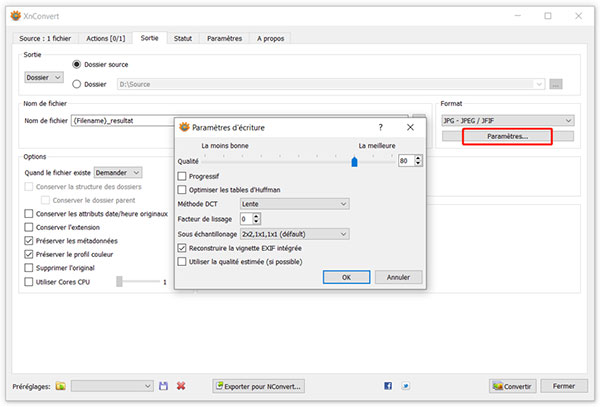This screenshot has height=407, width=600.
Task: Decrease Qualité value with down arrow
Action: [418, 163]
